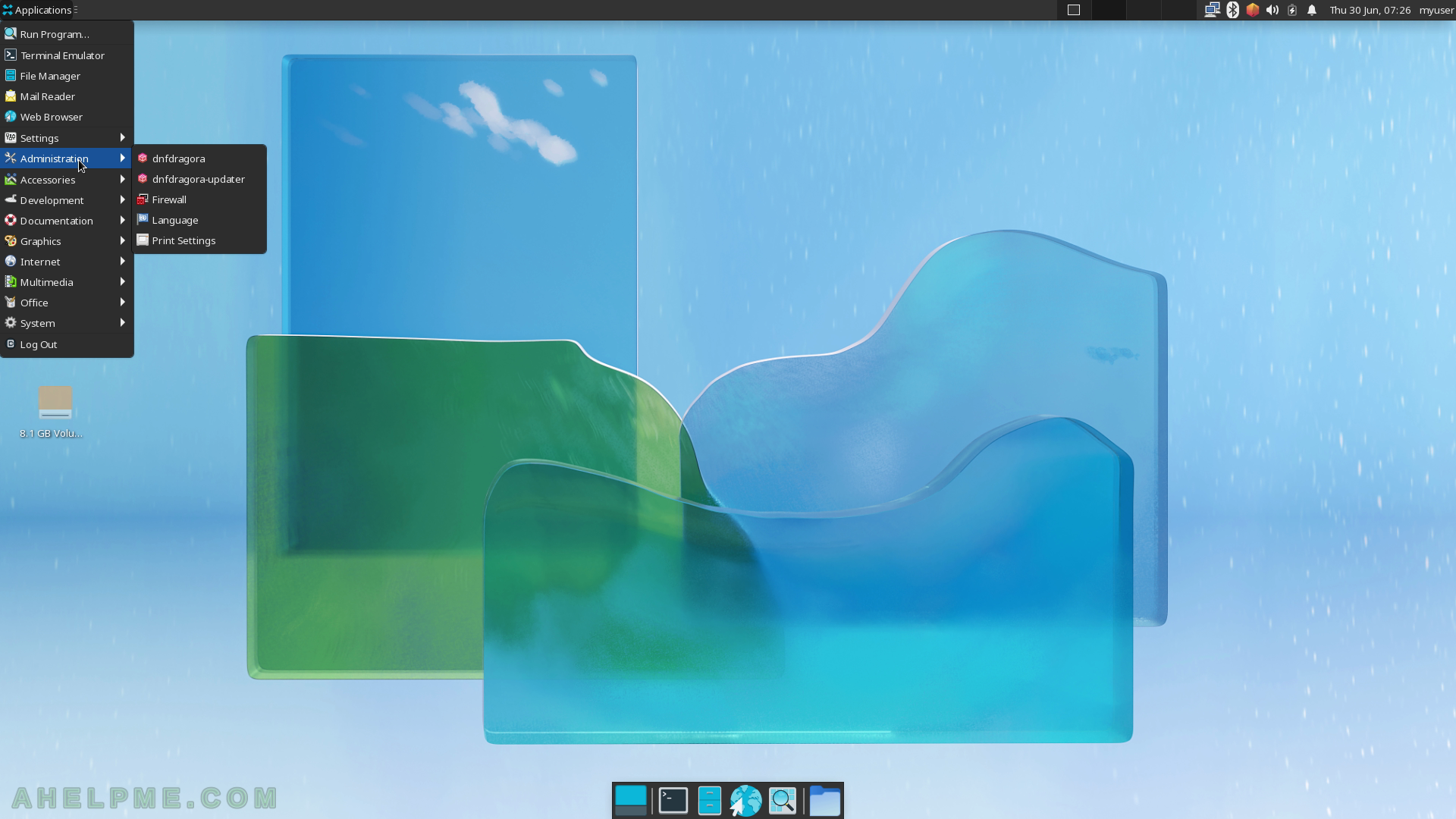Expand the Multimedia submenu
The height and width of the screenshot is (819, 1456).
pos(67,282)
